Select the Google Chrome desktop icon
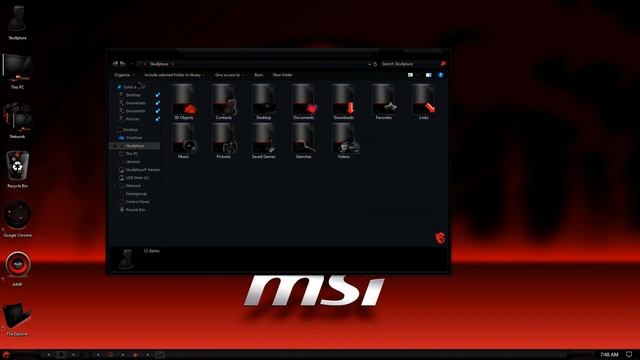The width and height of the screenshot is (640, 360). coord(17,219)
